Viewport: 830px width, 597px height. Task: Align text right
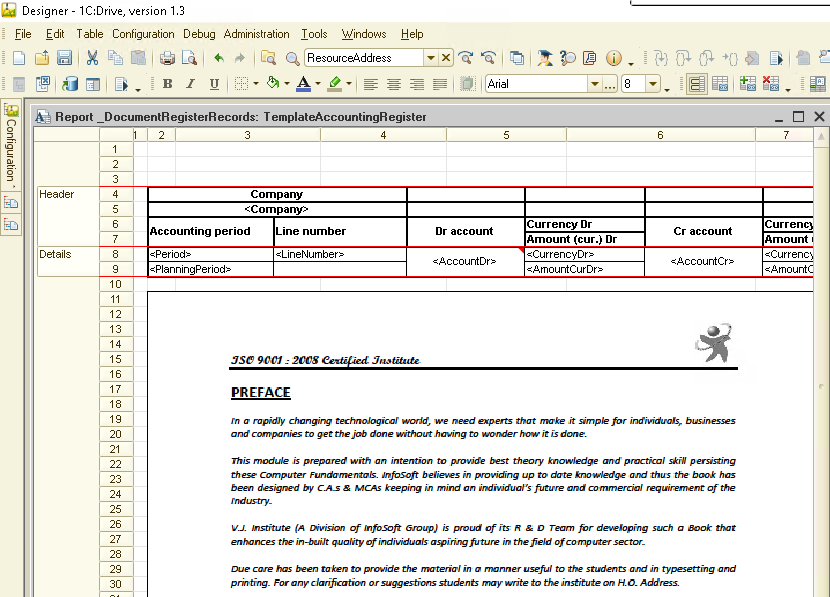(417, 84)
